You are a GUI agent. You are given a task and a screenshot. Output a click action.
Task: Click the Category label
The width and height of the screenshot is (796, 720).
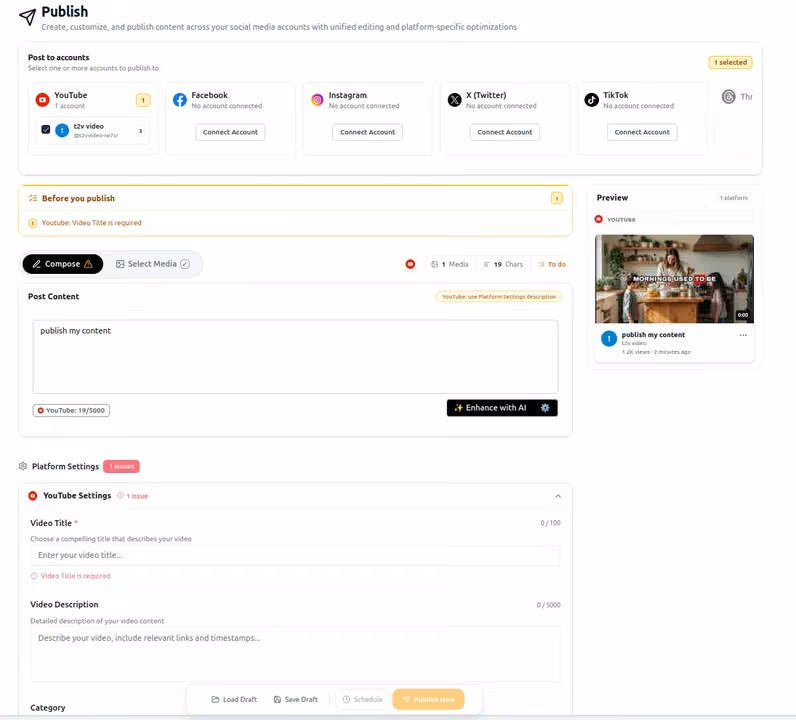(x=48, y=708)
